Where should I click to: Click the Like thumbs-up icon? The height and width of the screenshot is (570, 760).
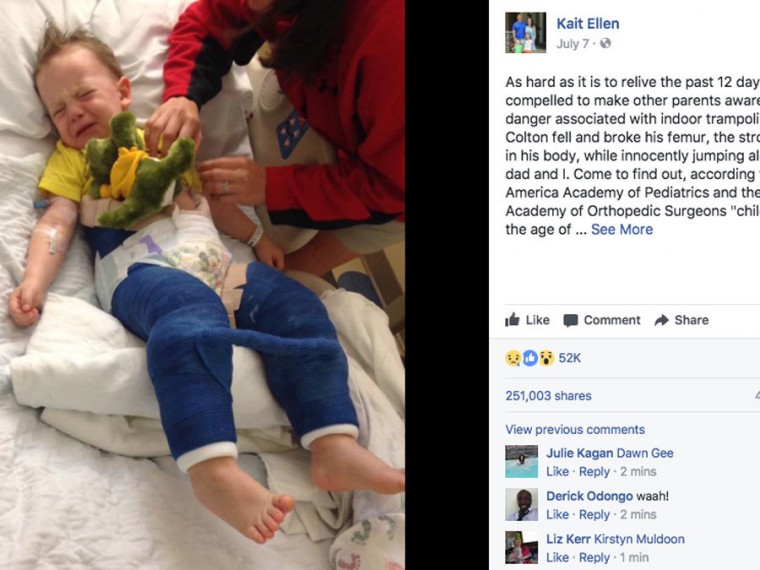tap(512, 319)
